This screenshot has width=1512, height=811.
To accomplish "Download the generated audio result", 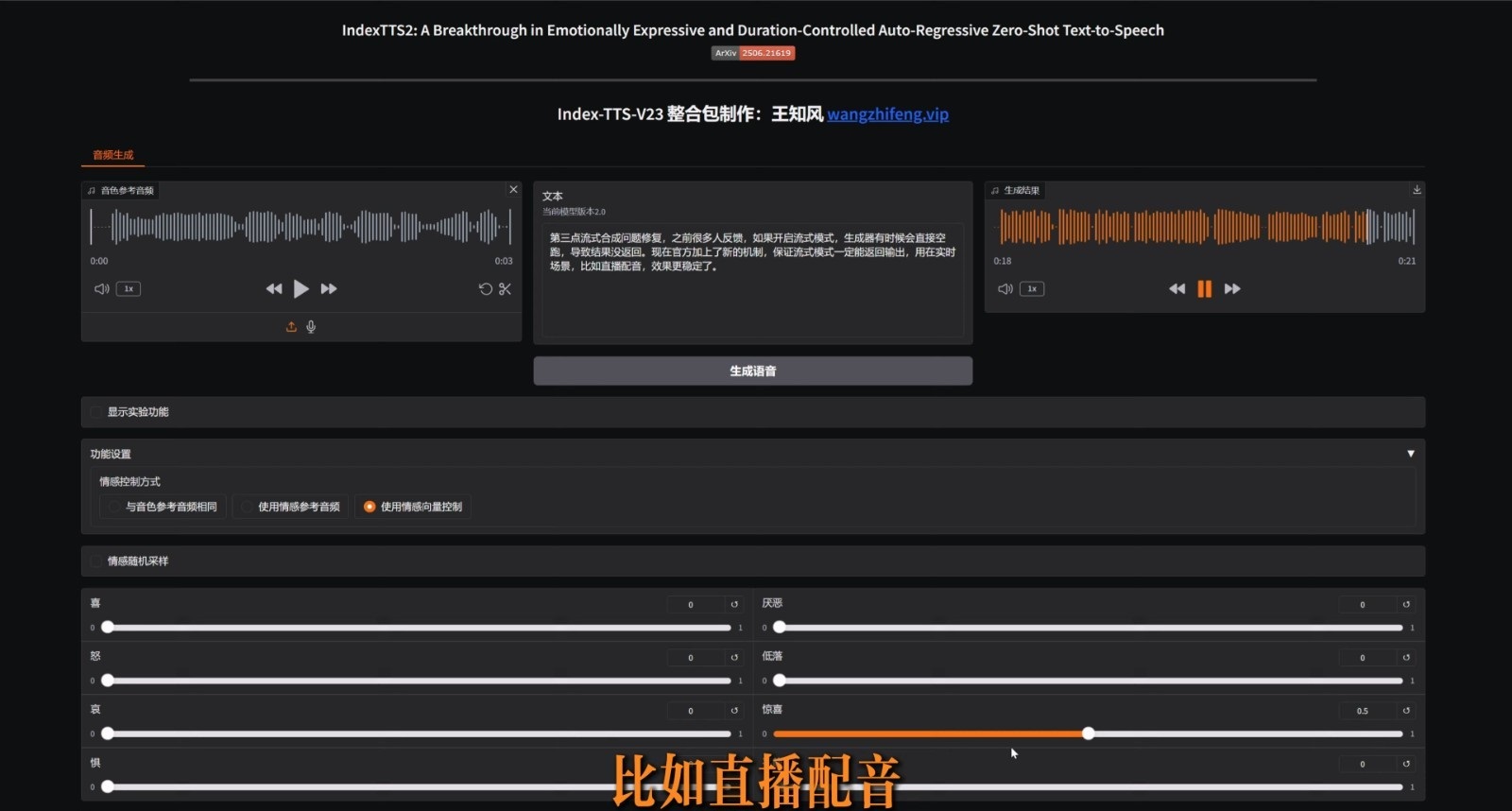I will [1417, 190].
